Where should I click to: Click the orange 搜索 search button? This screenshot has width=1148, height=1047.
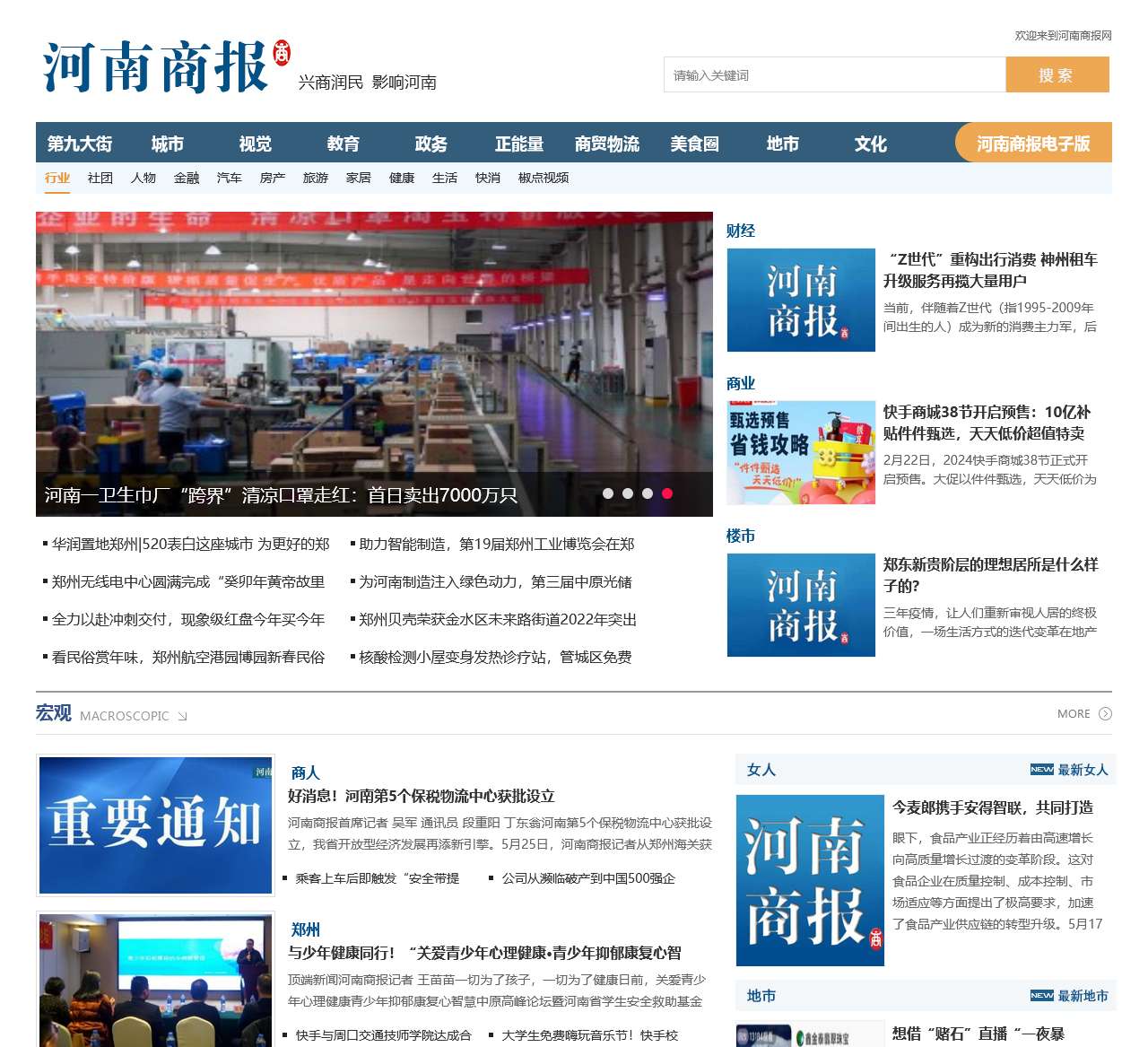point(1057,74)
